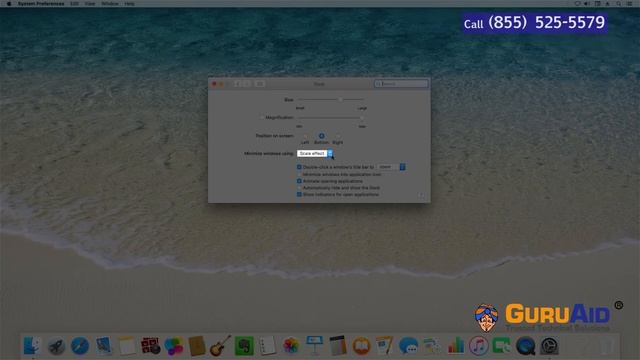This screenshot has width=640, height=360.
Task: Open the green Evernote elephant icon
Action: click(244, 346)
